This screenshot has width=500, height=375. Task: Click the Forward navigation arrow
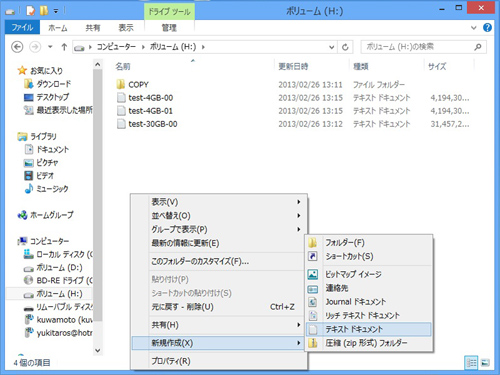tap(35, 47)
